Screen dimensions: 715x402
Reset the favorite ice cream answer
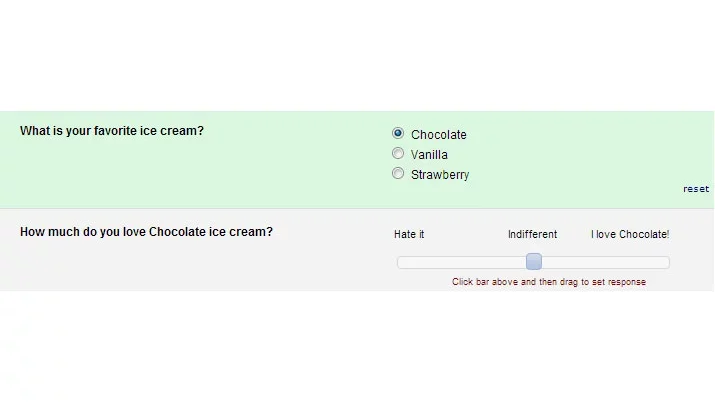coord(696,189)
